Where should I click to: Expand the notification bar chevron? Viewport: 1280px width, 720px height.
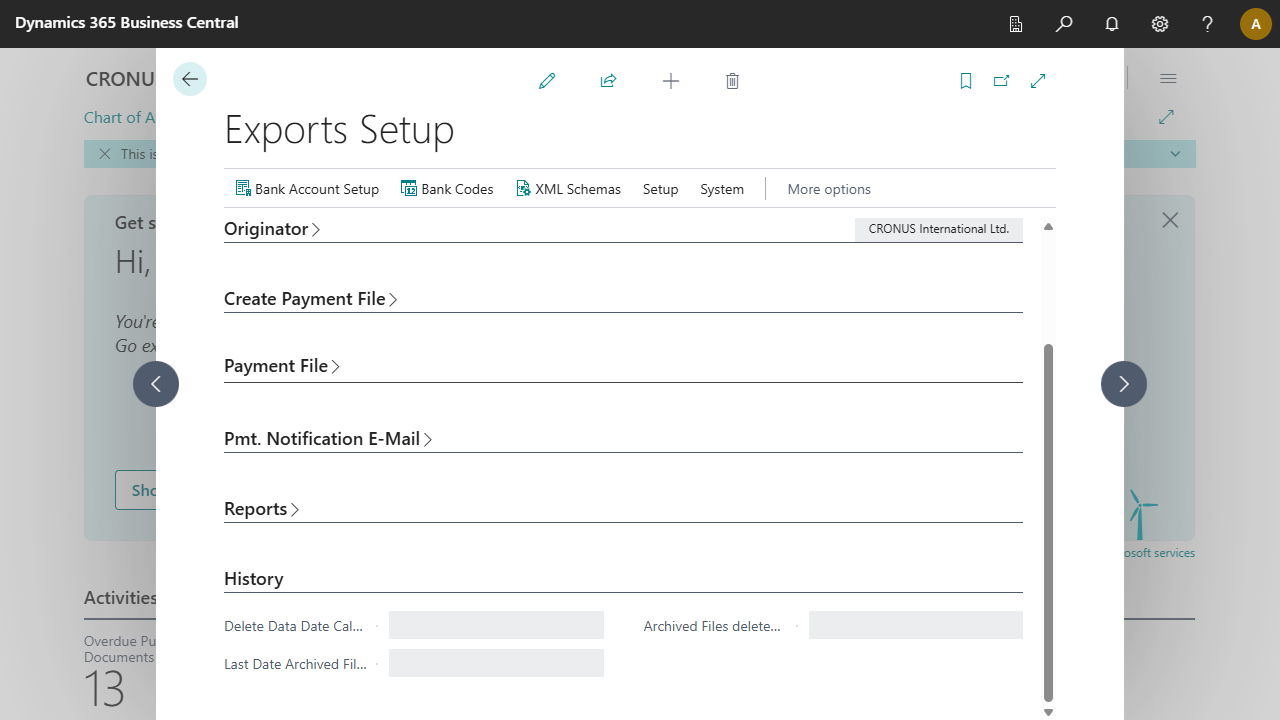pos(1176,154)
